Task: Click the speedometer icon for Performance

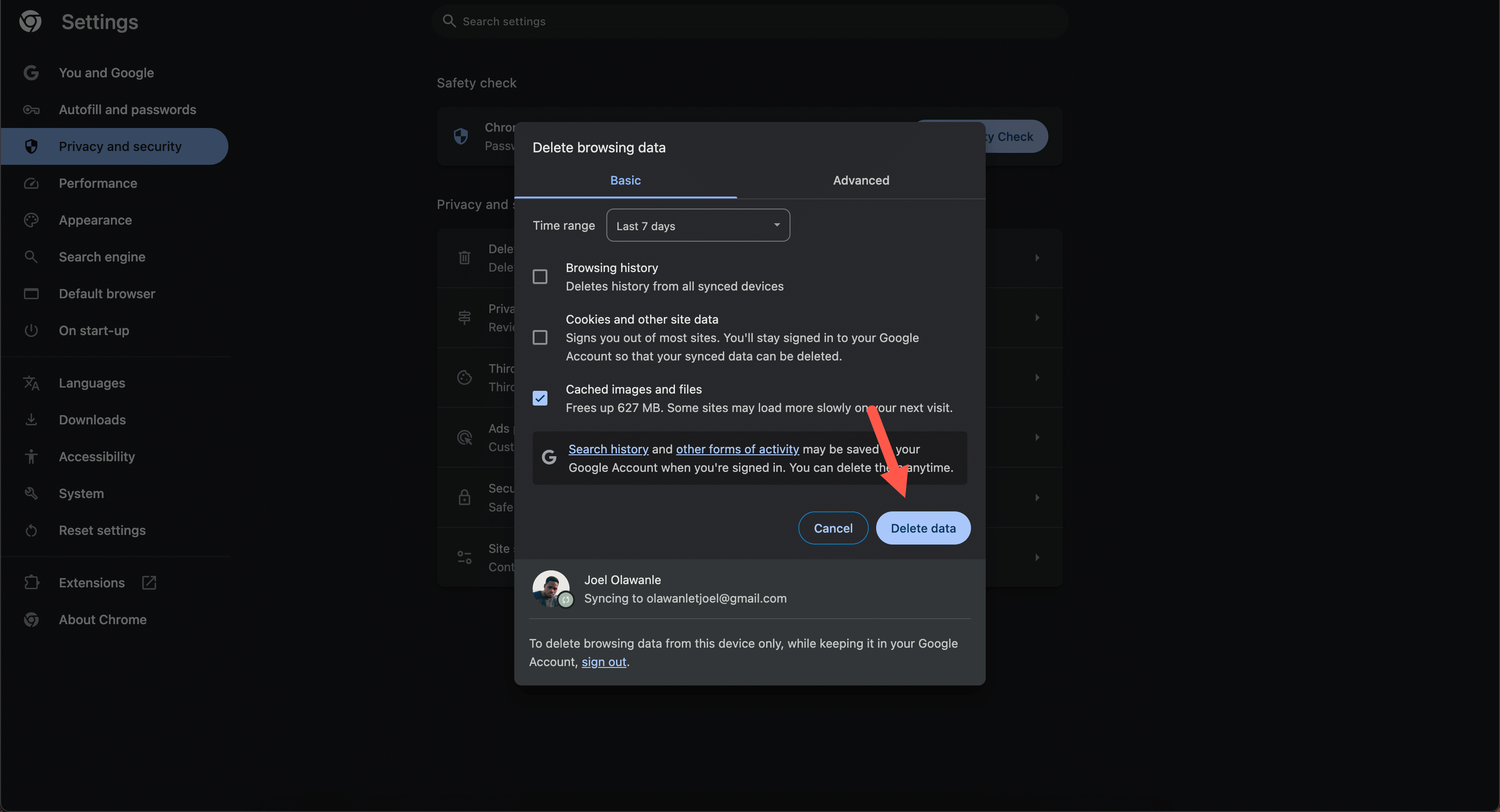Action: point(31,183)
